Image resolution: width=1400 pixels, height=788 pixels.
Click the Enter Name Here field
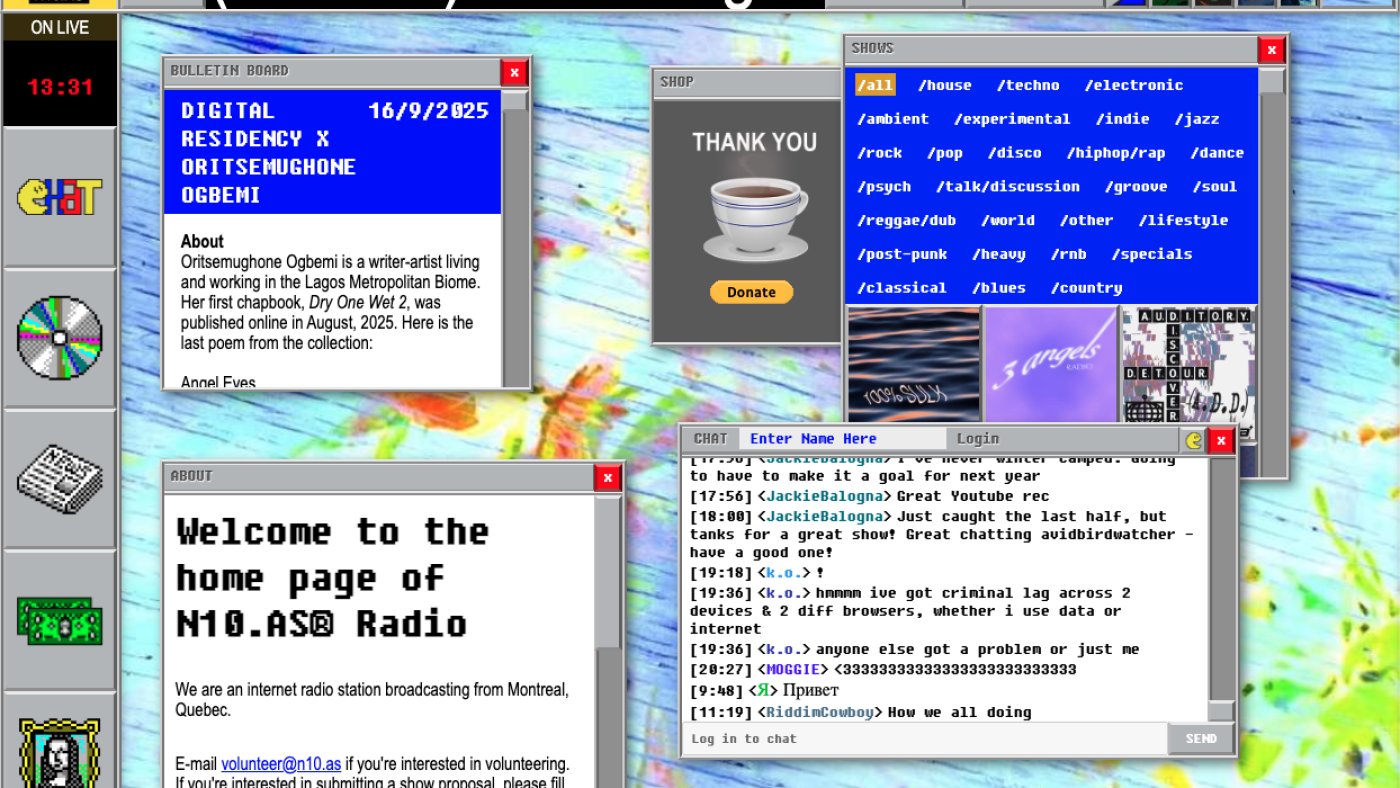pos(841,439)
